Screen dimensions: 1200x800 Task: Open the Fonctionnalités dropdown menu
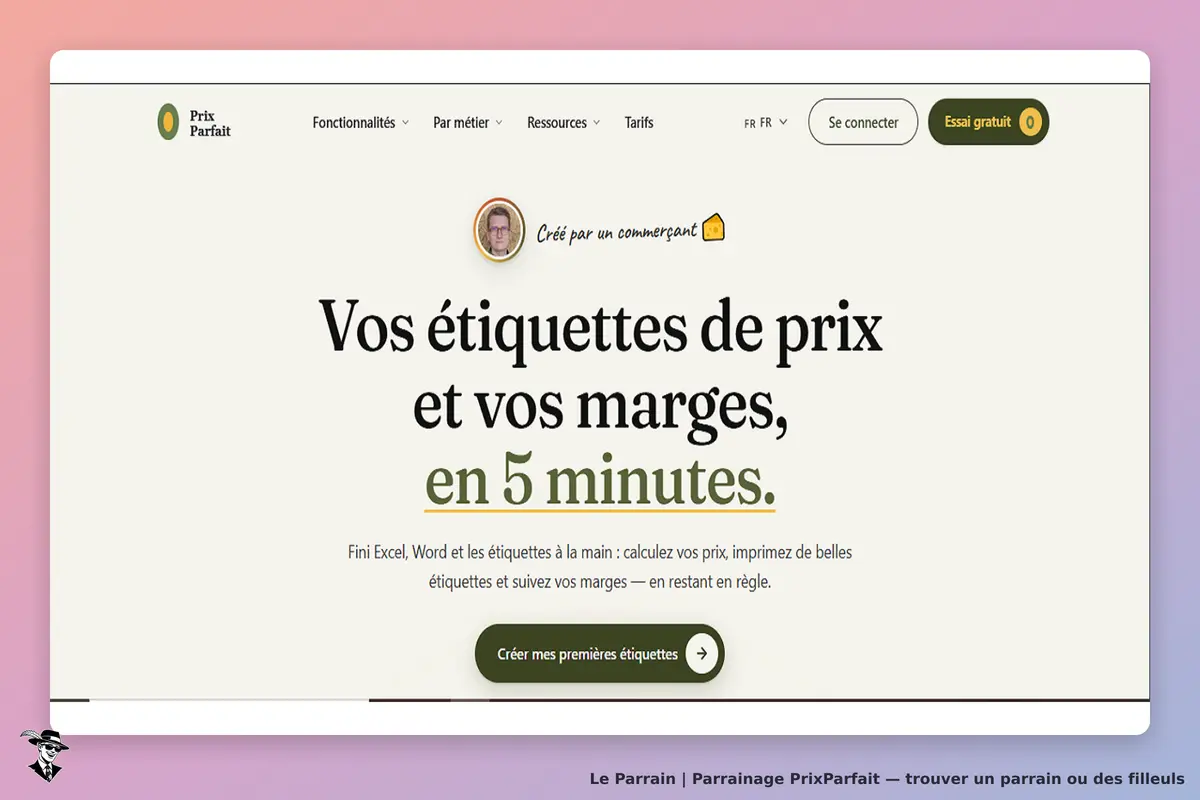tap(361, 122)
